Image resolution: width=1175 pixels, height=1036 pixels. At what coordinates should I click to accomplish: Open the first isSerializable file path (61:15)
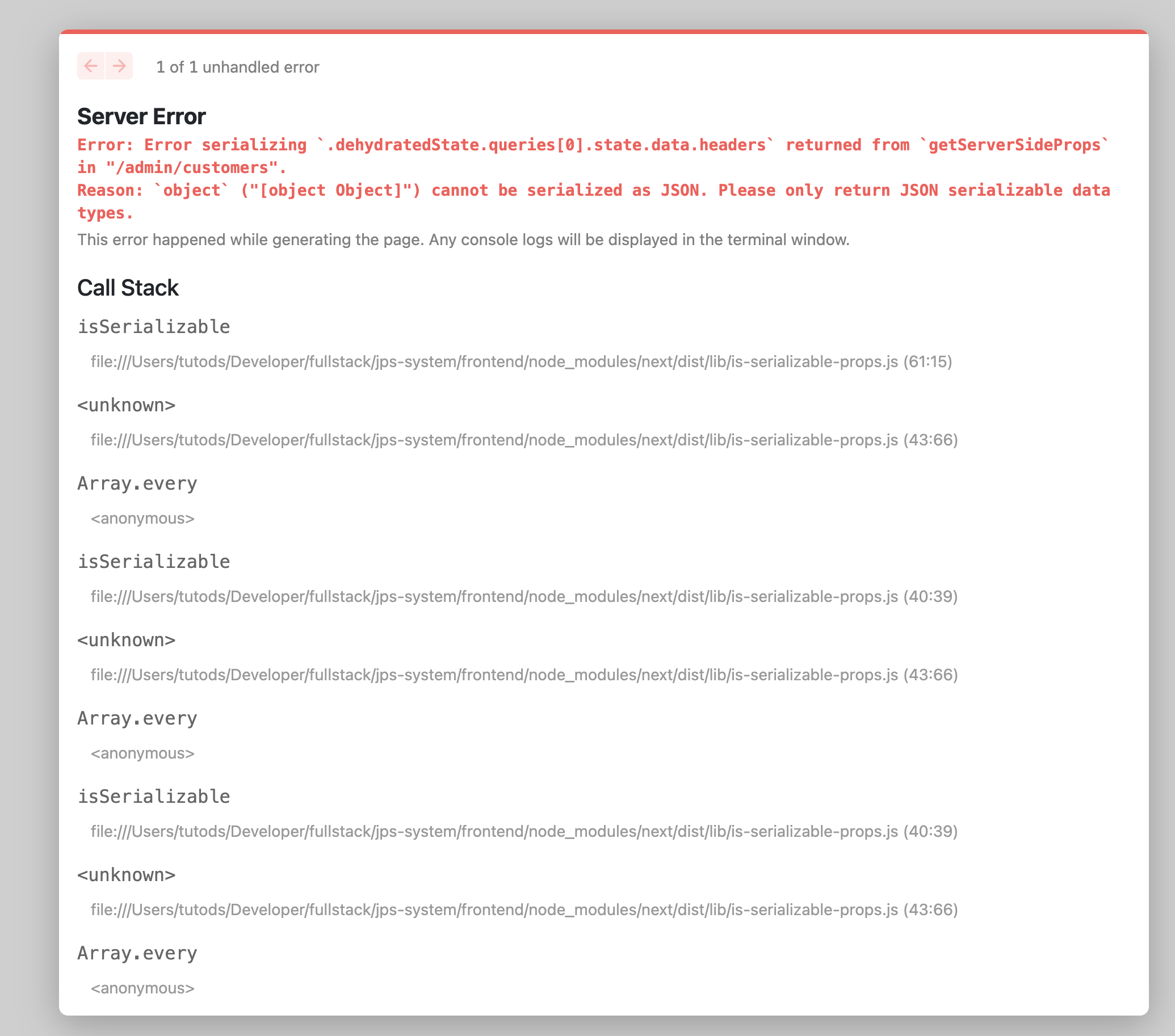click(x=521, y=361)
